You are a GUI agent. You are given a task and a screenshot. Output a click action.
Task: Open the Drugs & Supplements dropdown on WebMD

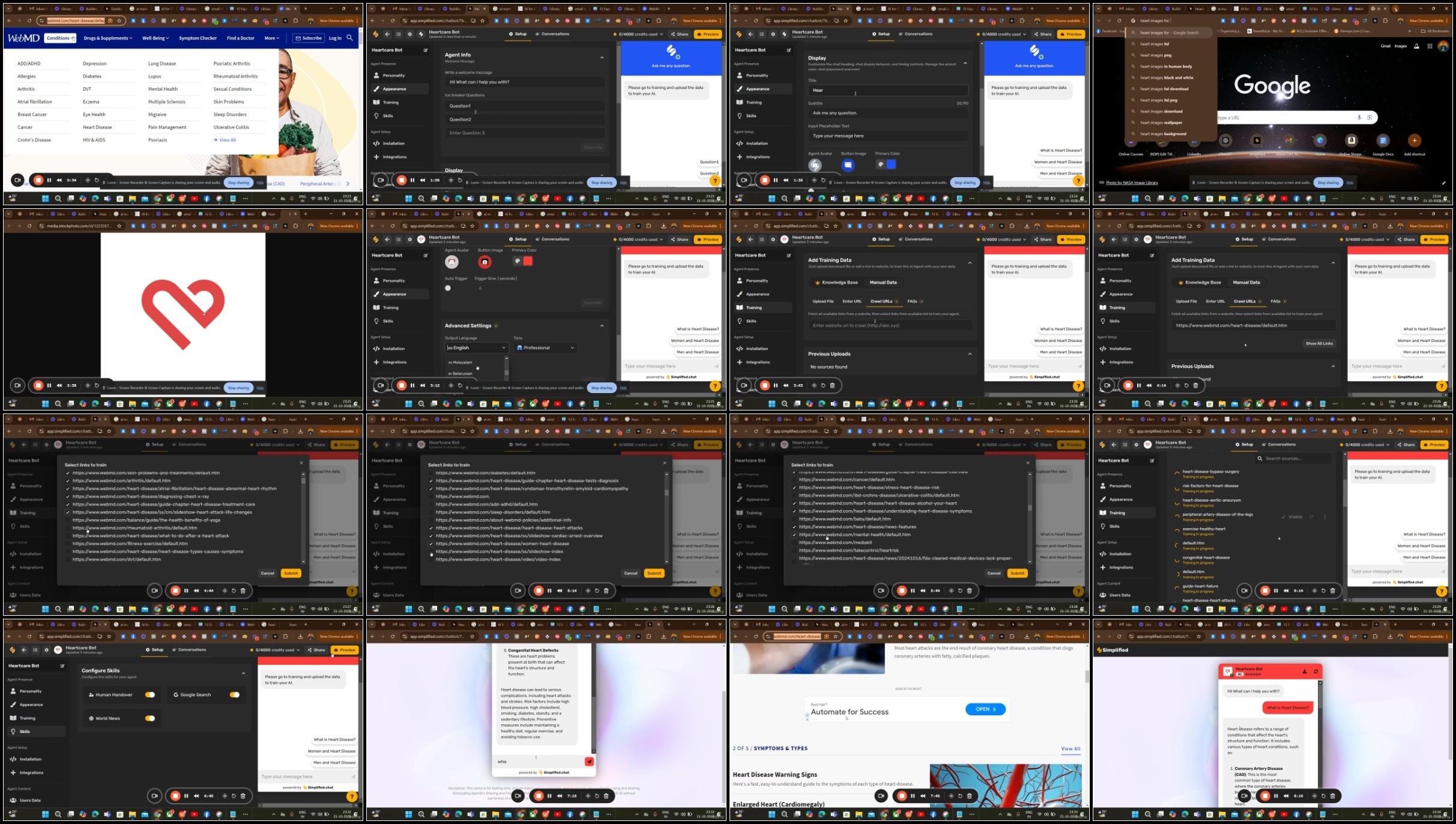(108, 38)
